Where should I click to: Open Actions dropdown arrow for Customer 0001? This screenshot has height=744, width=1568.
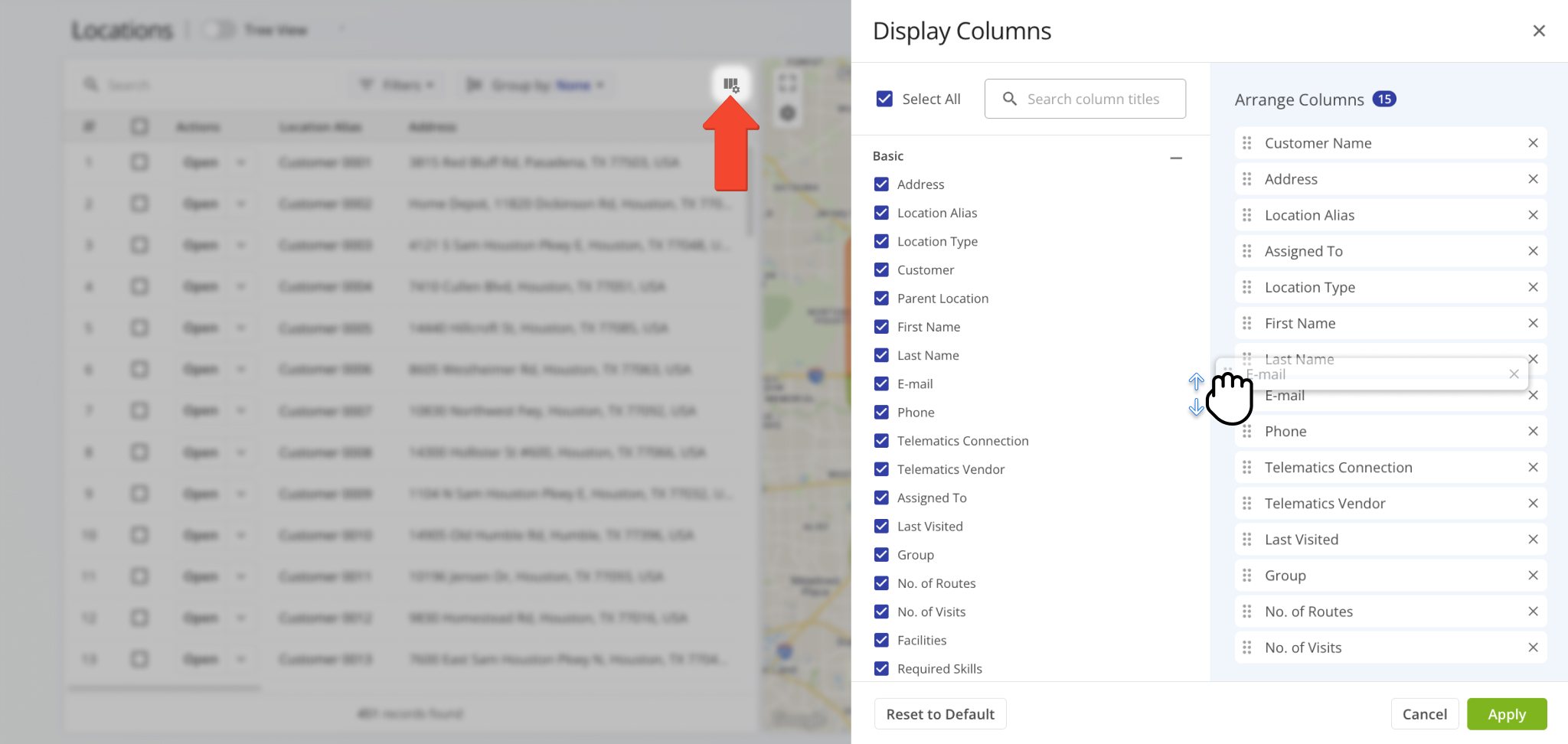click(241, 162)
